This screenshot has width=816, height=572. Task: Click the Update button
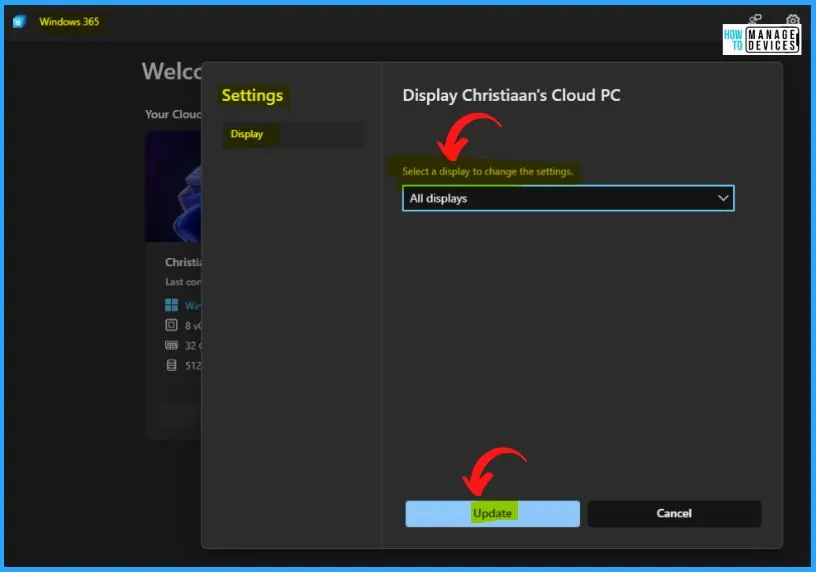coord(492,513)
